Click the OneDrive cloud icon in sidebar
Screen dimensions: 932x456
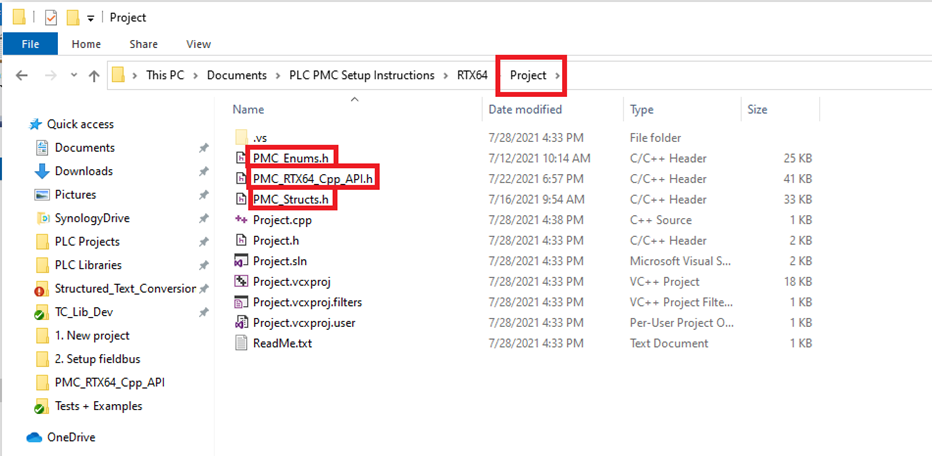tap(34, 437)
